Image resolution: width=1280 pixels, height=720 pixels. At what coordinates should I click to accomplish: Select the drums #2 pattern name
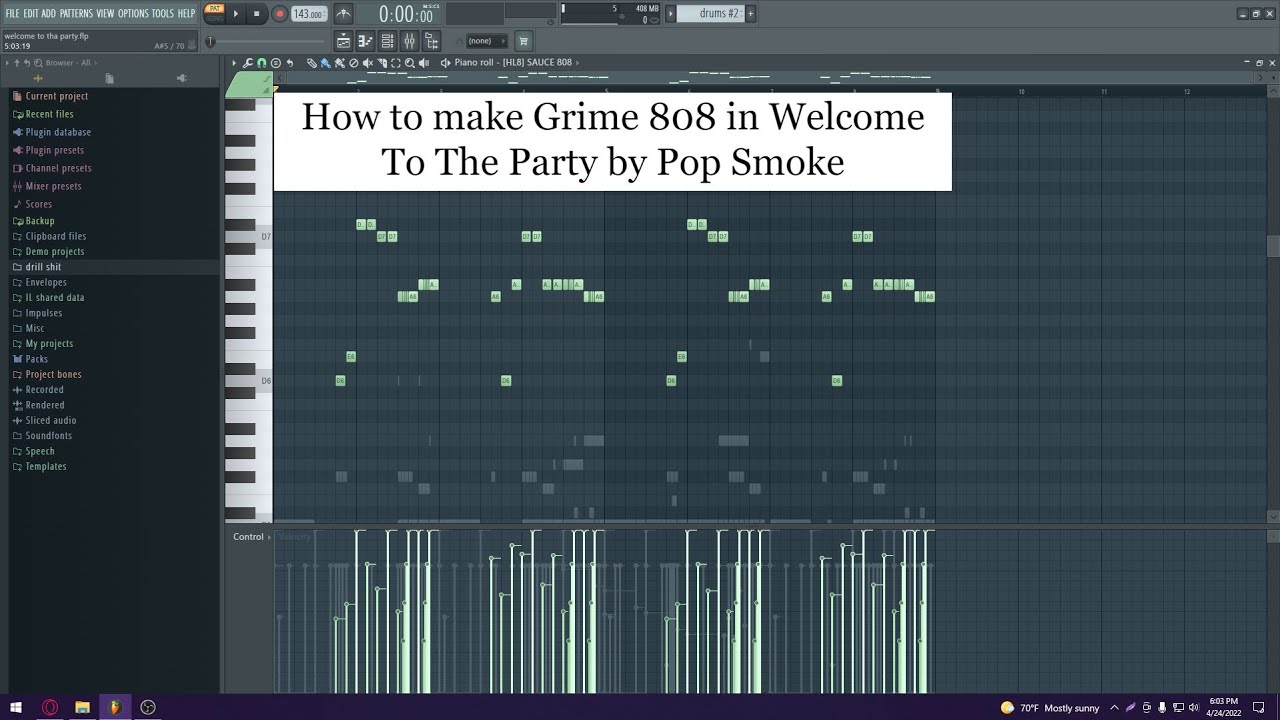[x=711, y=14]
